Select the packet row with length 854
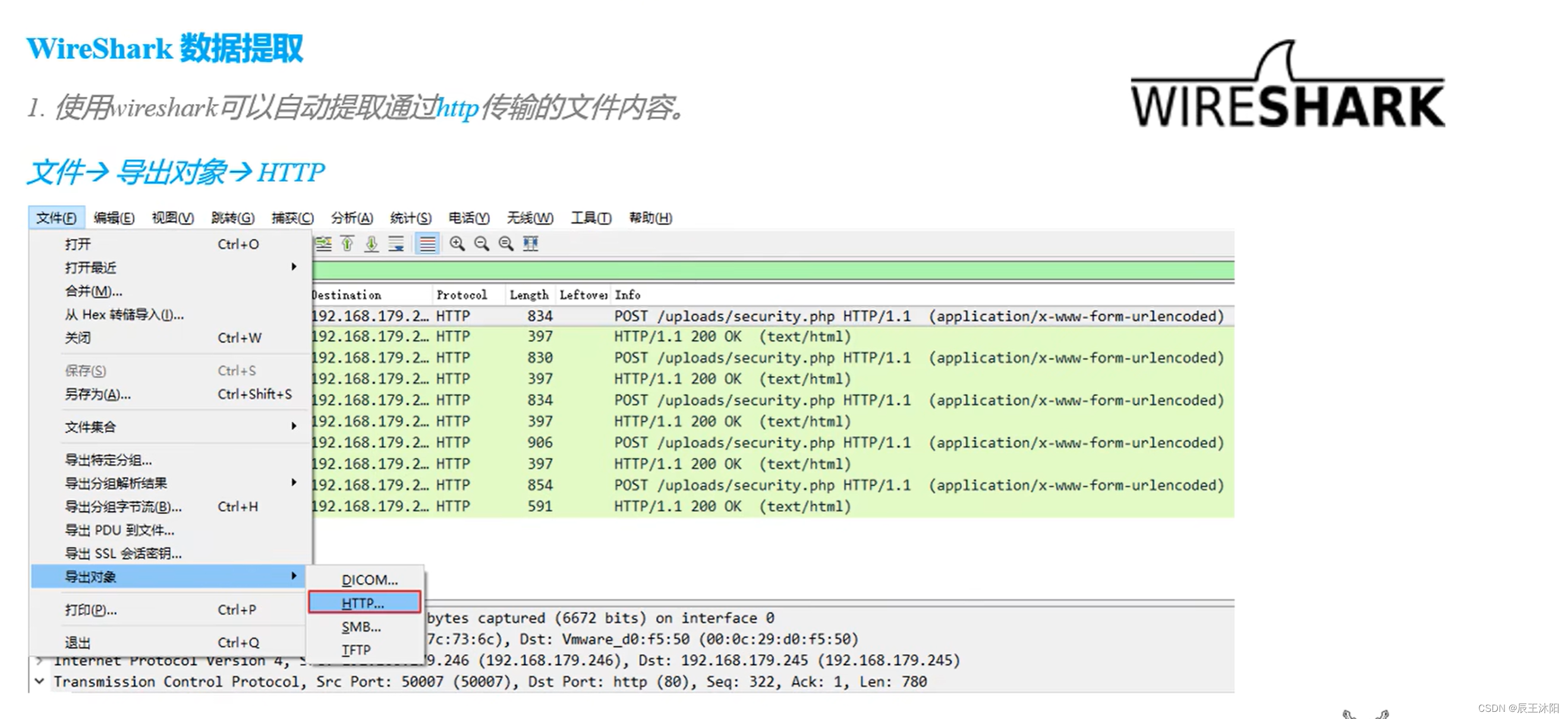 pos(773,485)
